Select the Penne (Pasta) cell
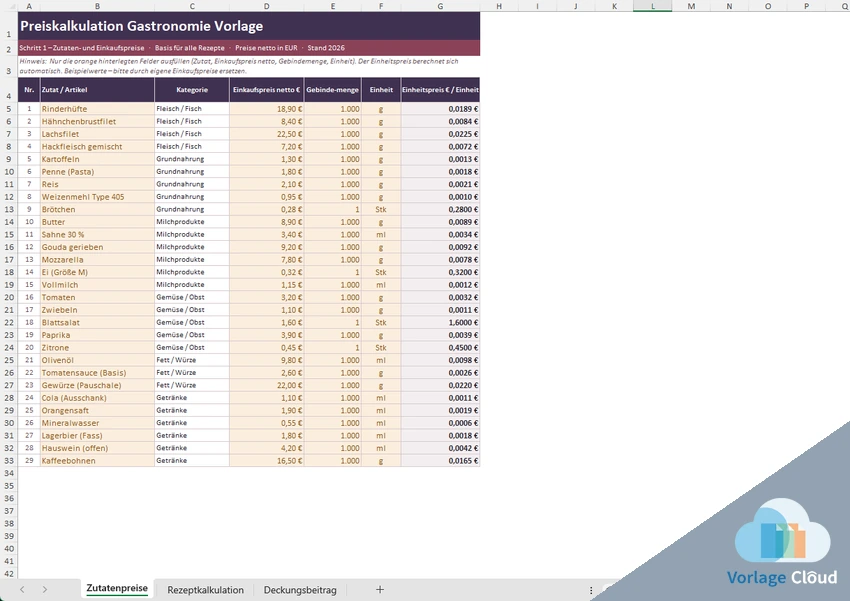 click(97, 172)
